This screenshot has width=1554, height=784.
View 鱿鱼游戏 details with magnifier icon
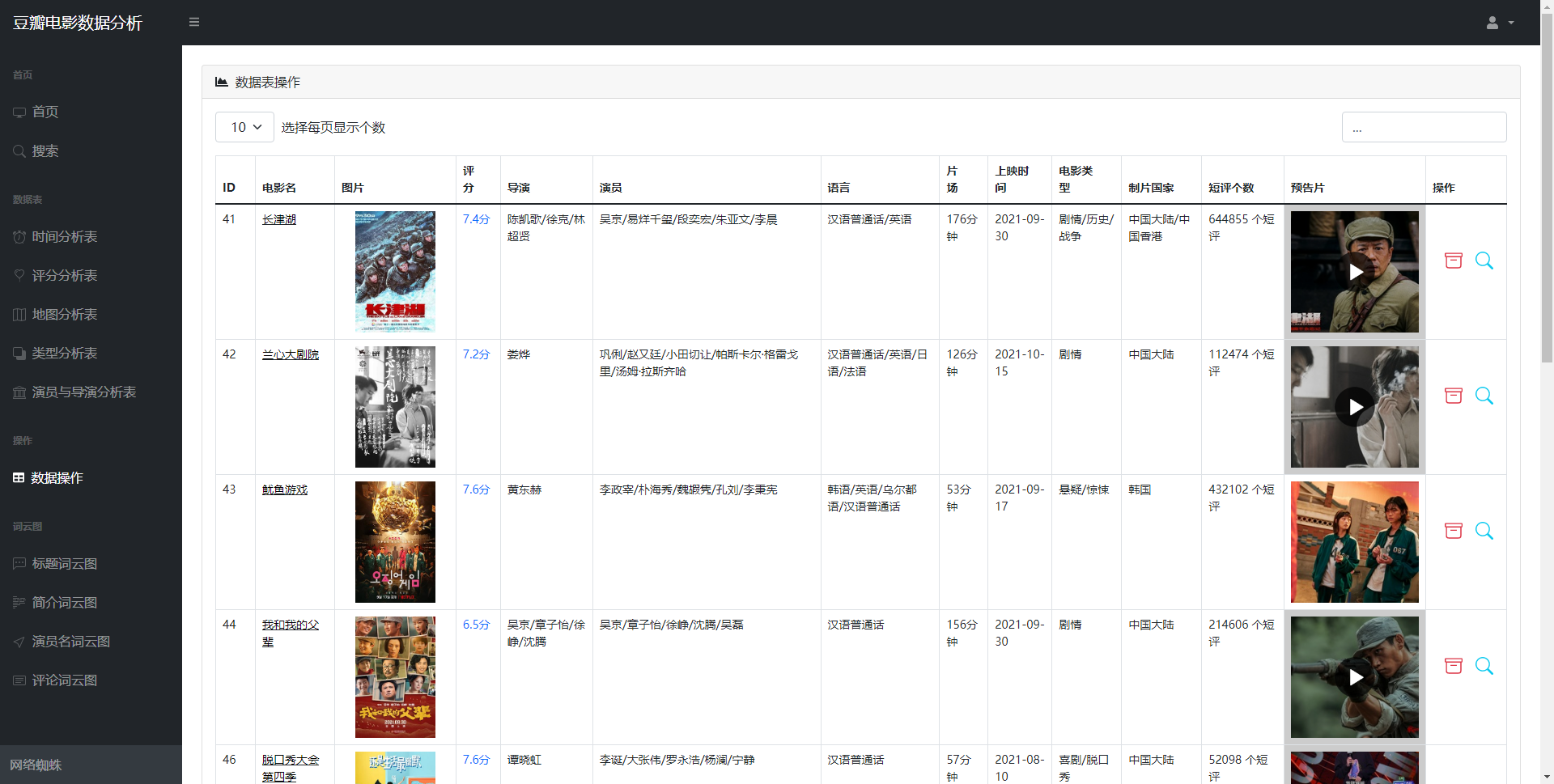pos(1484,531)
